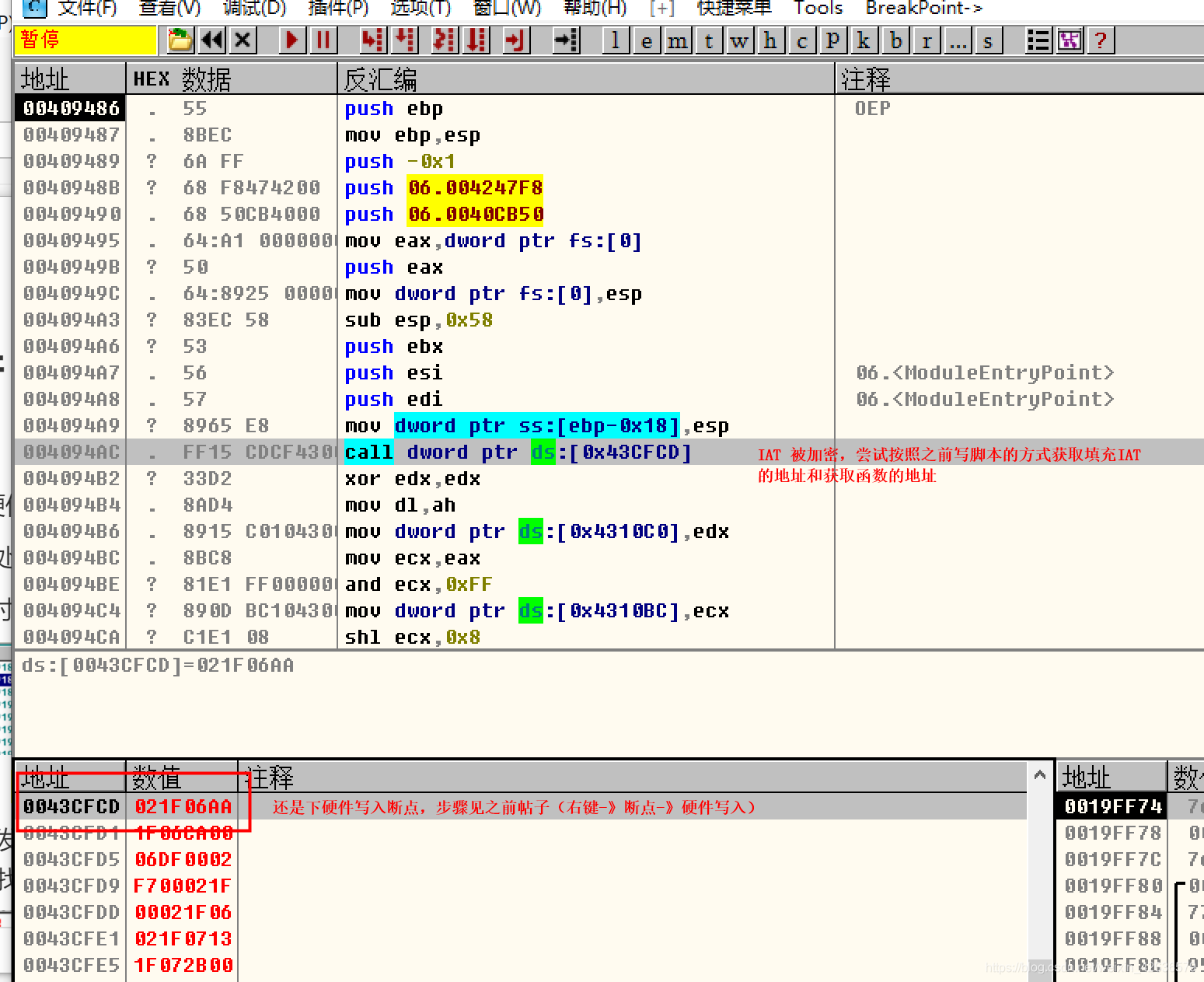Open the BreakPoint-> menu
Image resolution: width=1204 pixels, height=982 pixels.
[924, 8]
